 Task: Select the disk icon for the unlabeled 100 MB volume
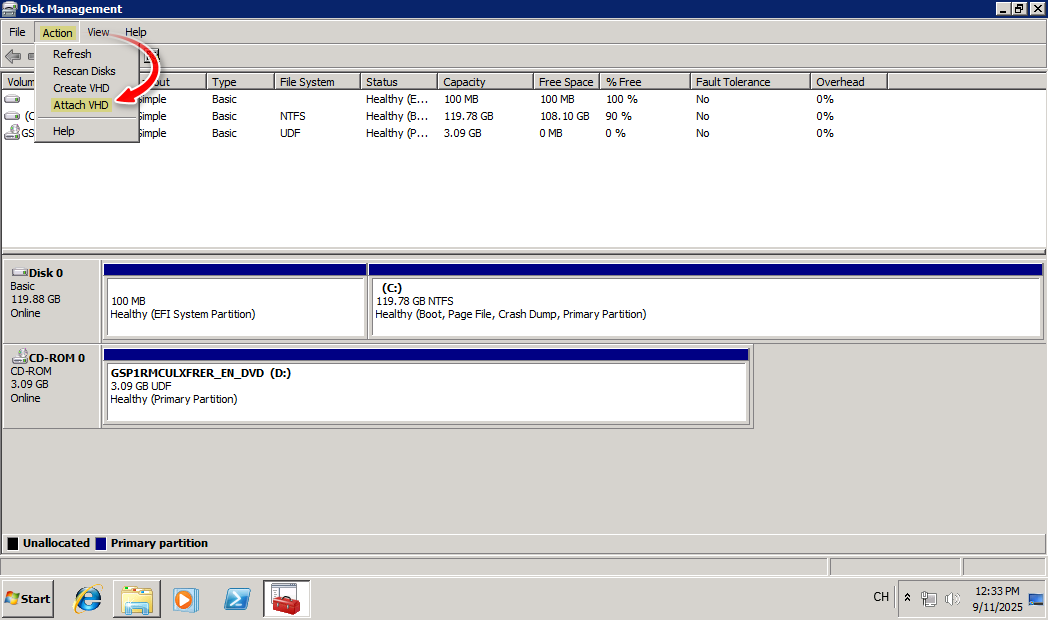click(11, 99)
